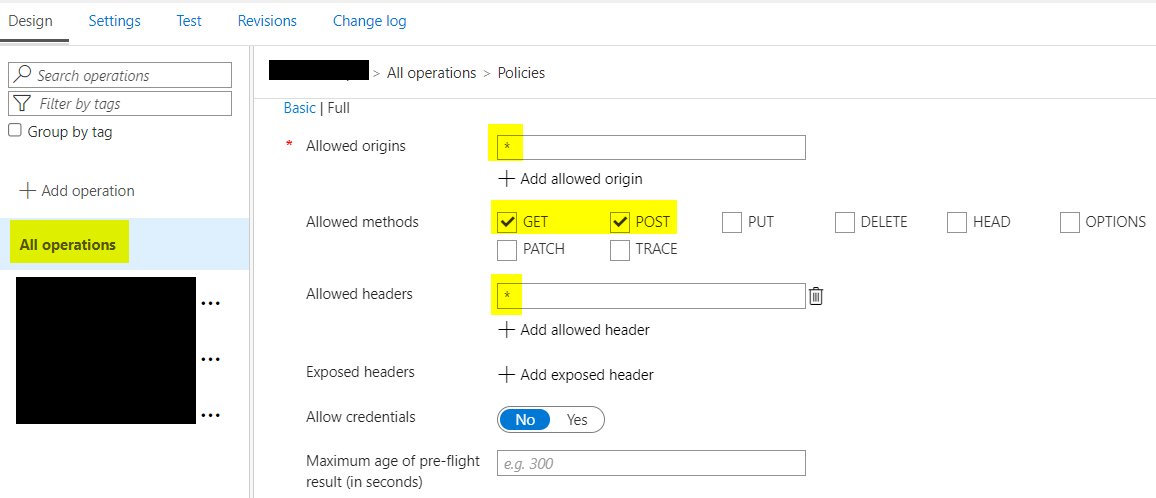1156x498 pixels.
Task: Click the magnifier icon in Search operations
Action: coord(23,75)
